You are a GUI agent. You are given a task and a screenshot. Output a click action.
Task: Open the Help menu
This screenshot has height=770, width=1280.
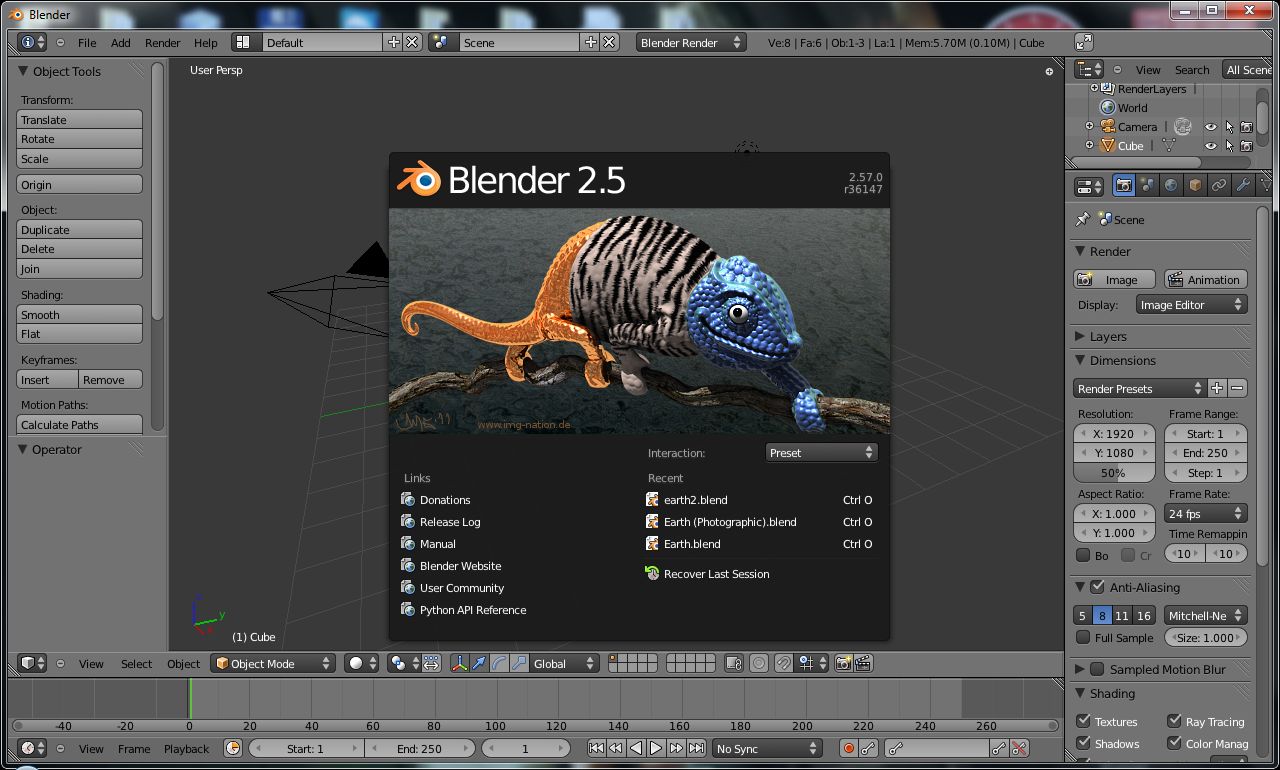tap(205, 43)
